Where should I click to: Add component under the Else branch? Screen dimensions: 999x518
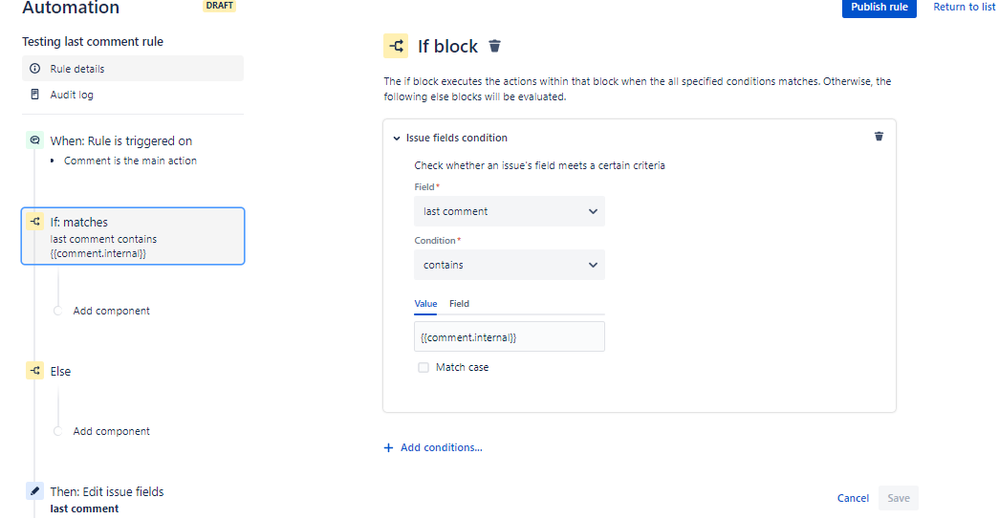(x=111, y=431)
